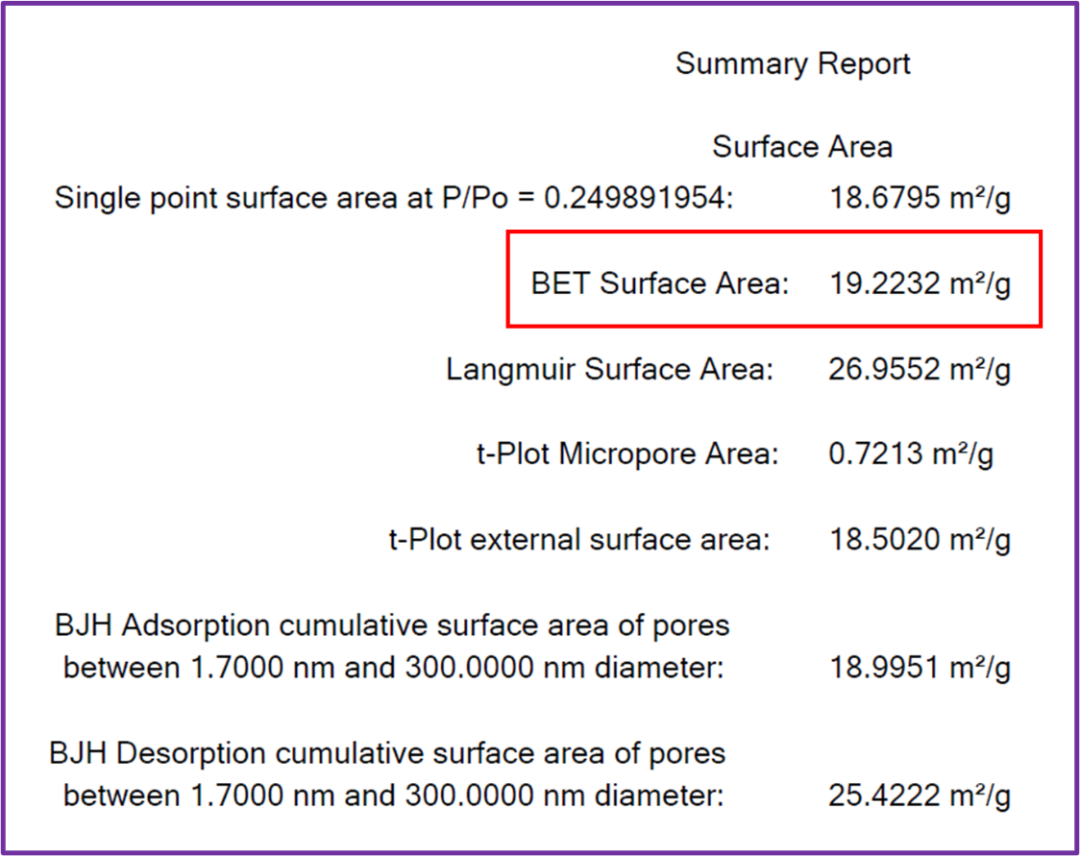Click the pore diameter range under BJH Desorption
The height and width of the screenshot is (856, 1080).
point(392,796)
